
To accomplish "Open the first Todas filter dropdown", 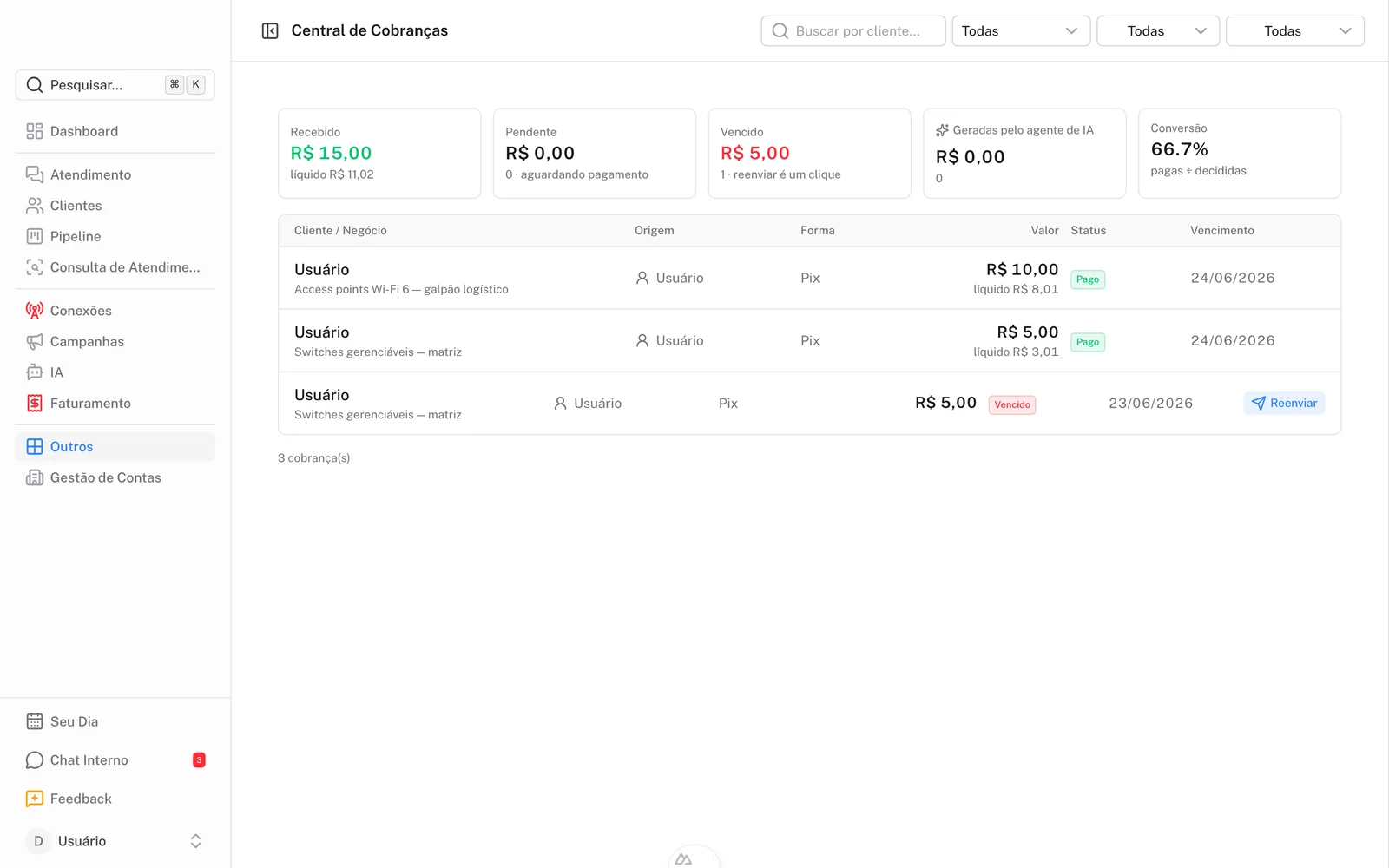I will 1021,31.
